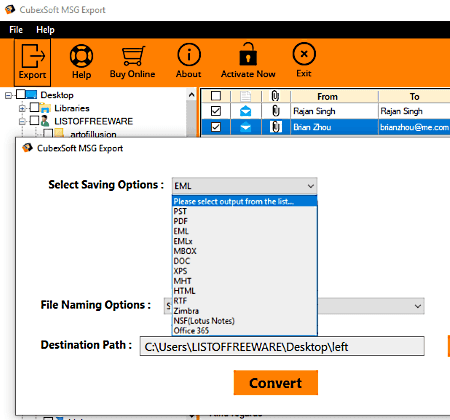Click the paperclip column header icon
The width and height of the screenshot is (450, 420).
point(275,96)
